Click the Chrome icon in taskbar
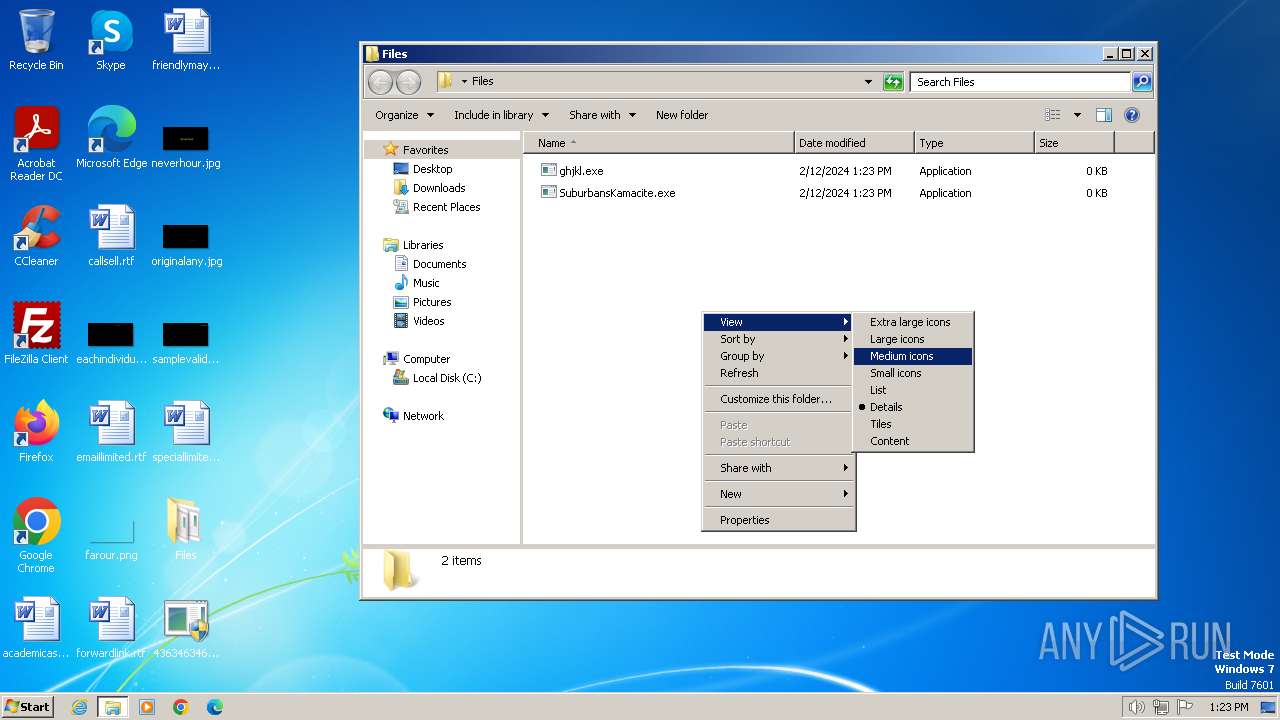 (x=181, y=707)
